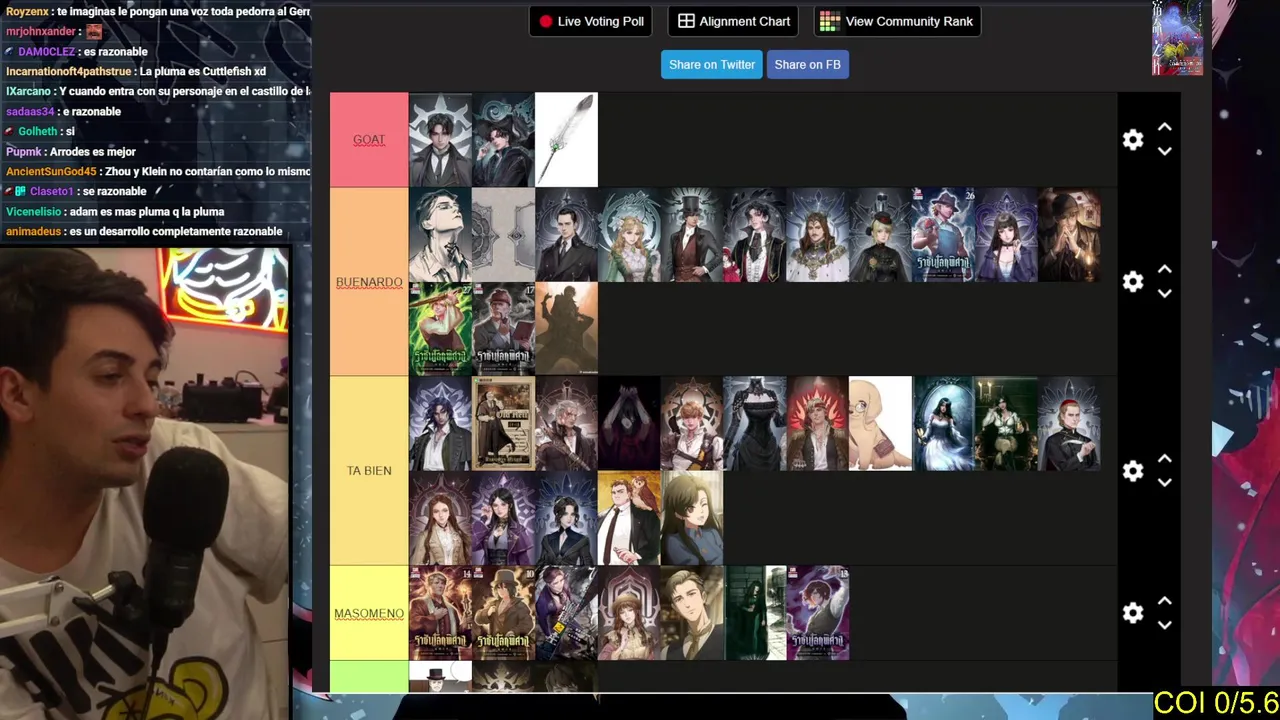This screenshot has width=1280, height=720.
Task: Open mrjohnxander's chat name
Action: [40, 32]
